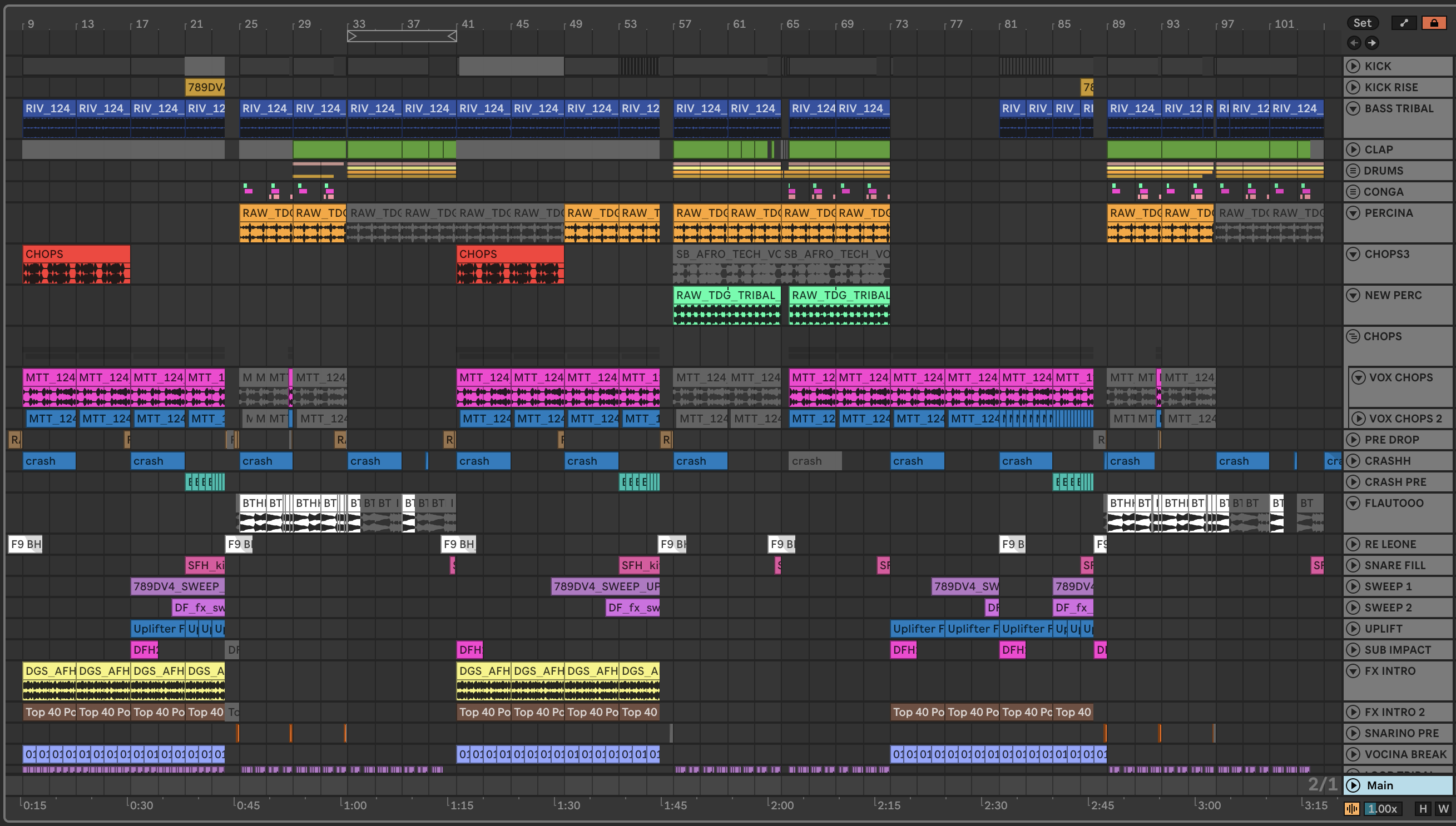
Task: Click the H height optimize button
Action: pyautogui.click(x=1423, y=808)
